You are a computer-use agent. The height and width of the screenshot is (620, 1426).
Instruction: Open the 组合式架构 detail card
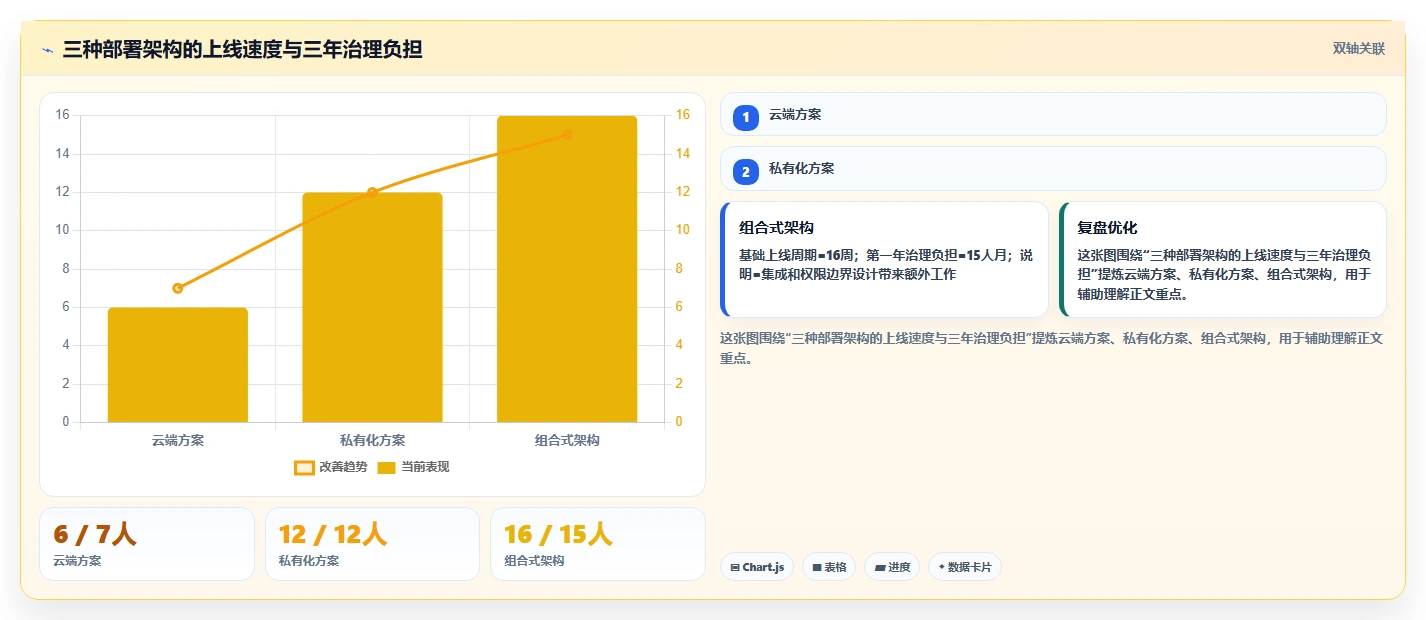click(x=884, y=260)
